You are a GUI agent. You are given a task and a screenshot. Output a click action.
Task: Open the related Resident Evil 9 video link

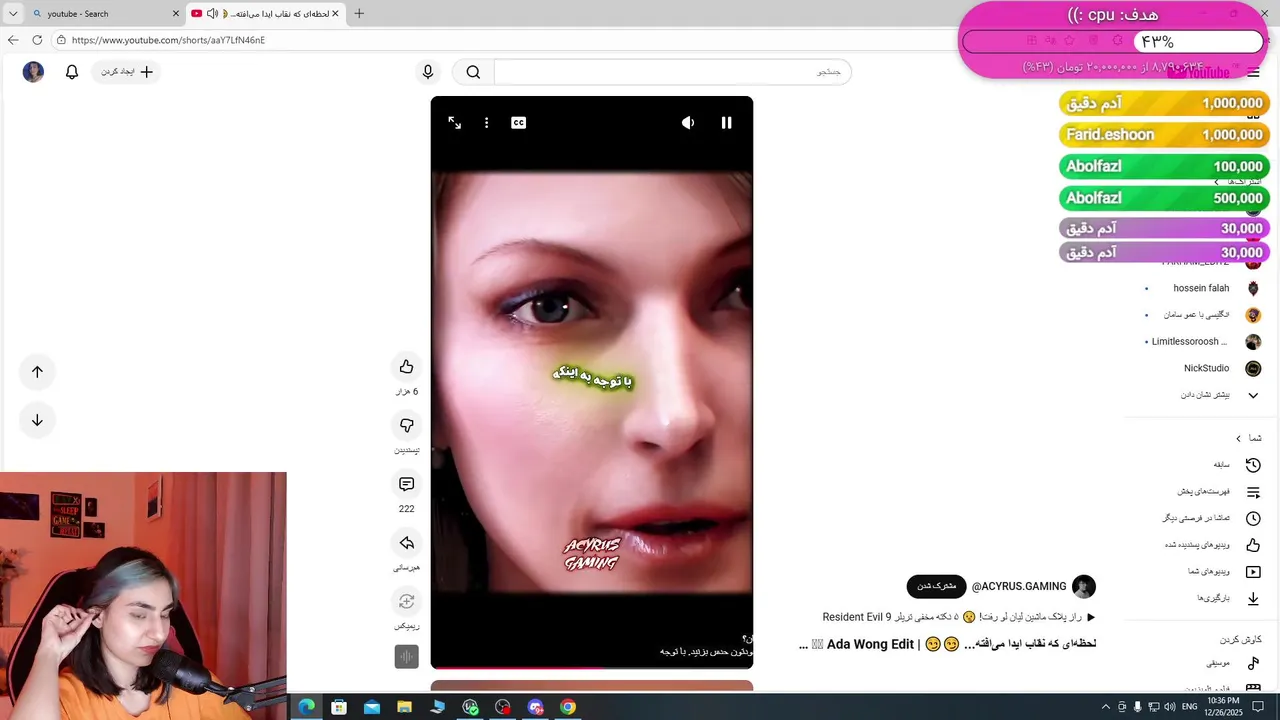959,617
